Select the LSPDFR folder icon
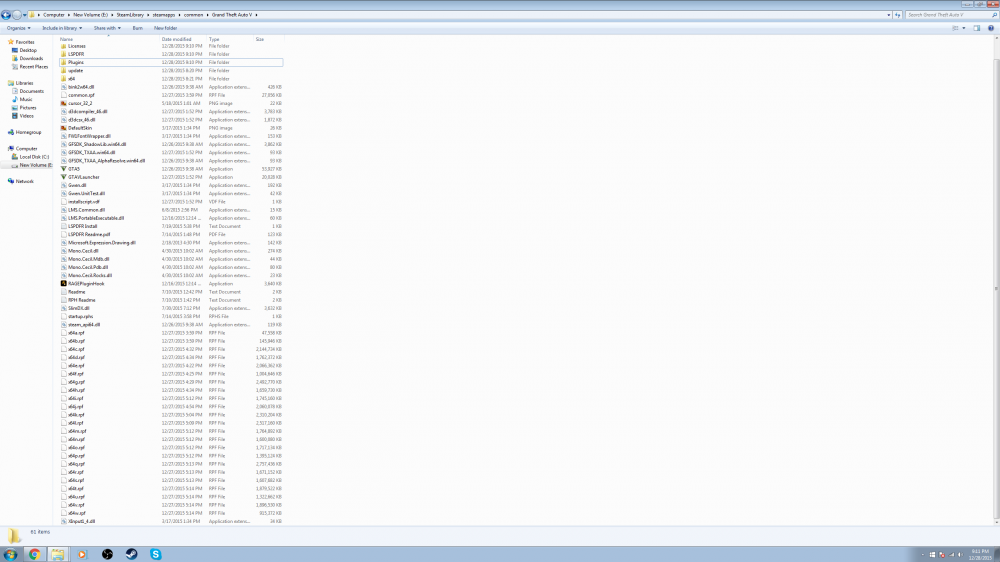Viewport: 1000px width, 562px height. click(64, 54)
